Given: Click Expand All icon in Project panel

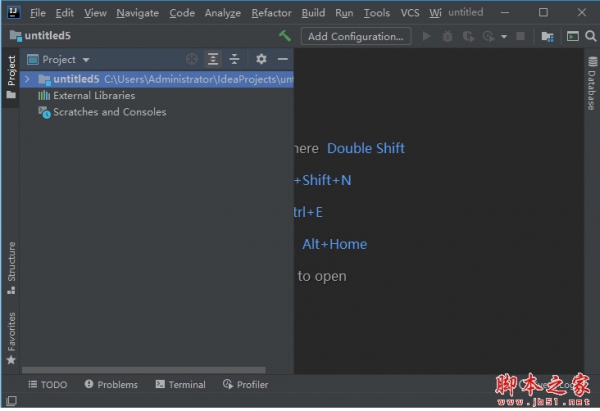Looking at the screenshot, I should pyautogui.click(x=213, y=59).
